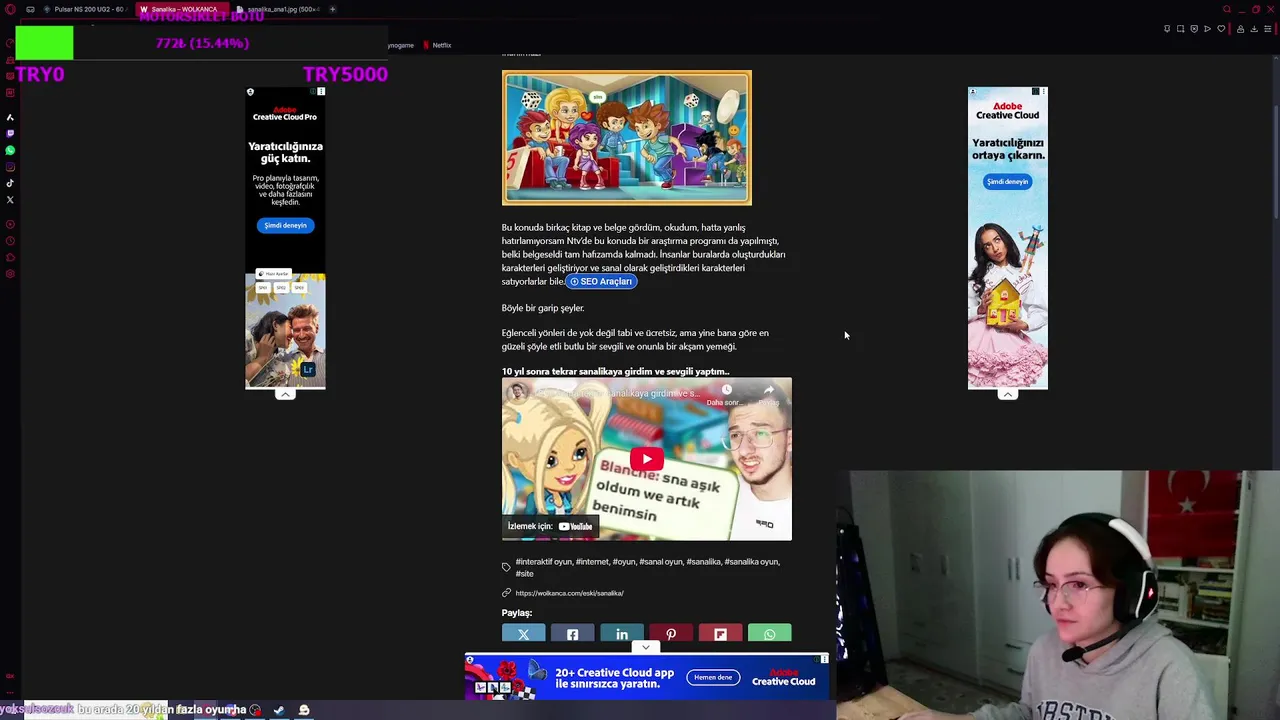The width and height of the screenshot is (1280, 720).
Task: Click the browser search icon in the title bar
Action: (x=1227, y=9)
